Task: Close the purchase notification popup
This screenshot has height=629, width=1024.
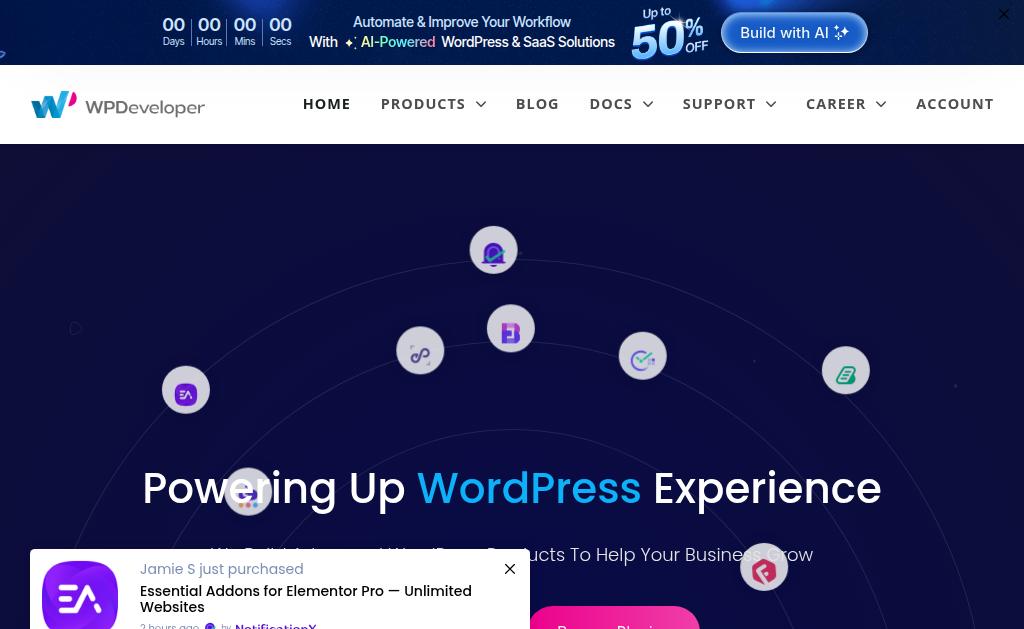Action: (510, 569)
